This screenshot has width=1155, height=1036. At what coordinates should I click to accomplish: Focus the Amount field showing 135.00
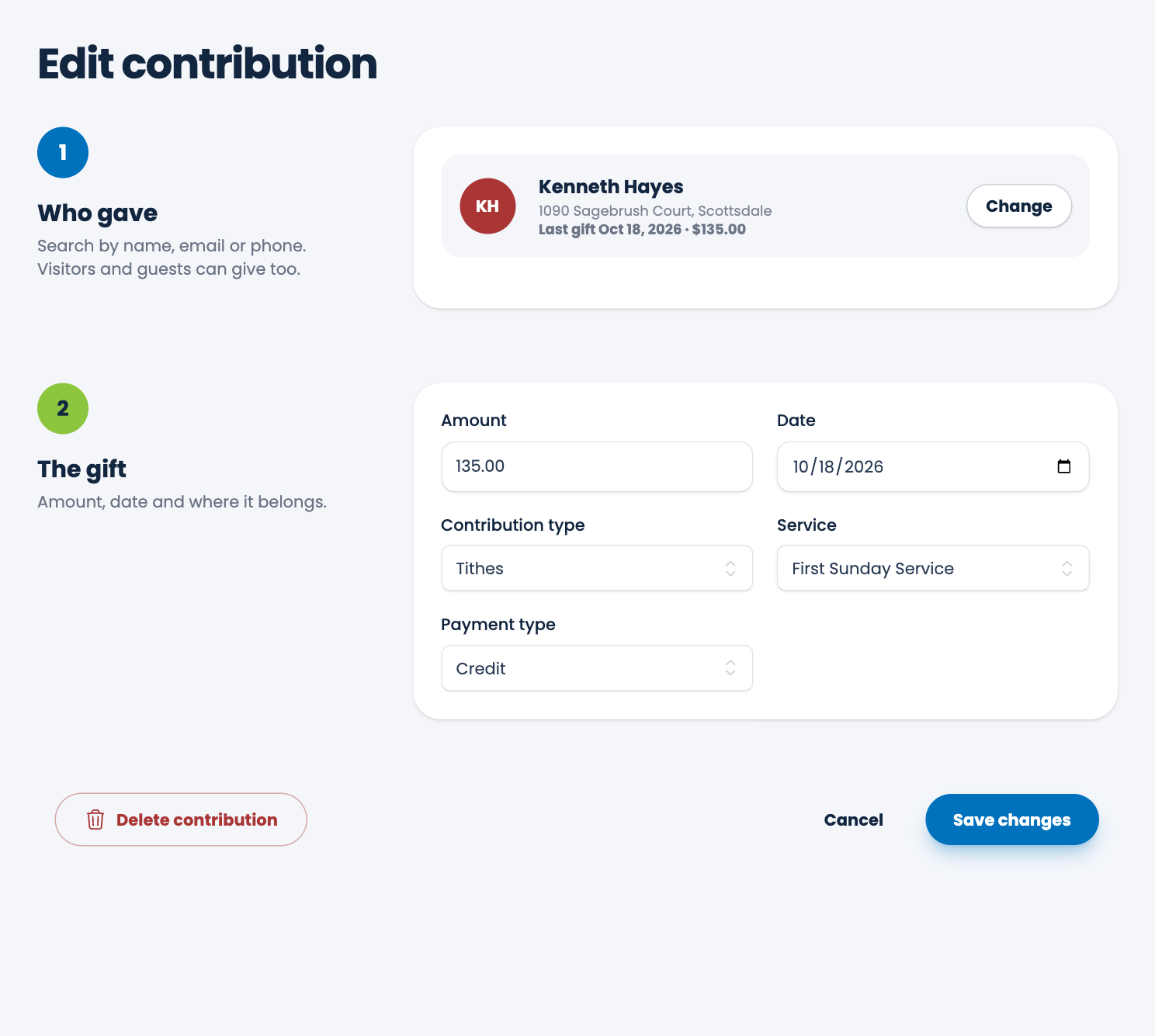(597, 466)
